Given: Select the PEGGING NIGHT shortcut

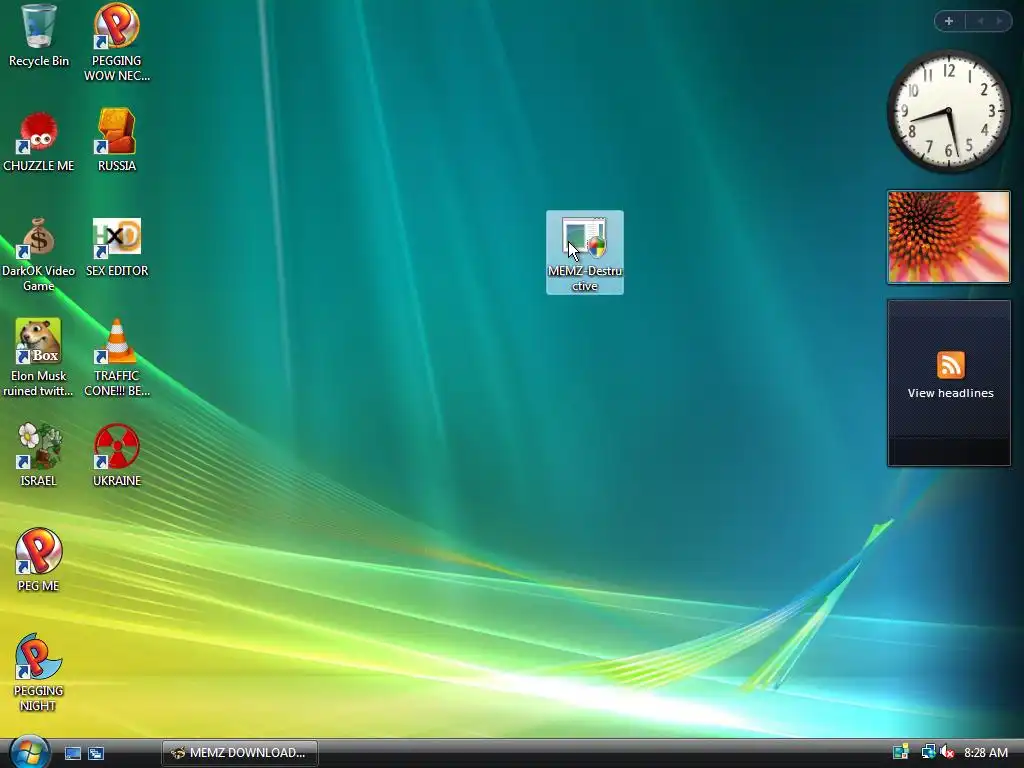Looking at the screenshot, I should click(39, 673).
